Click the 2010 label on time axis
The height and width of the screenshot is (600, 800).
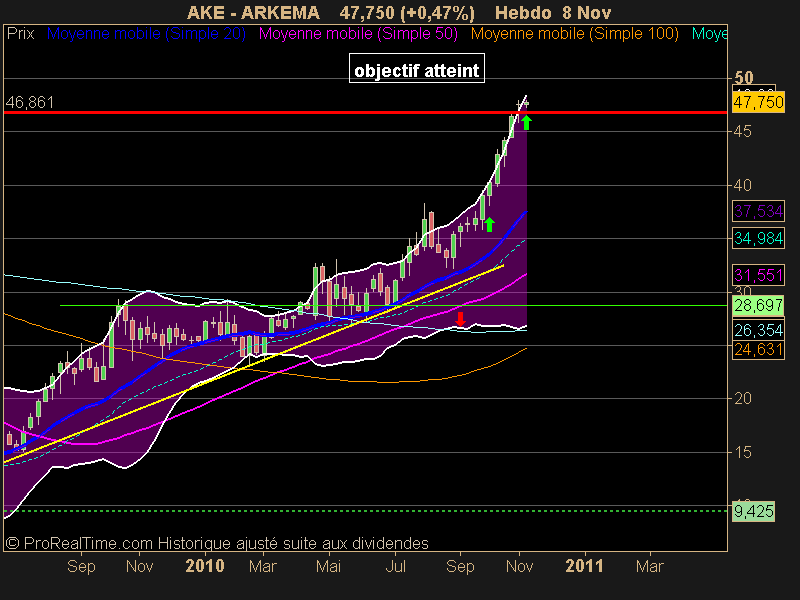[205, 566]
